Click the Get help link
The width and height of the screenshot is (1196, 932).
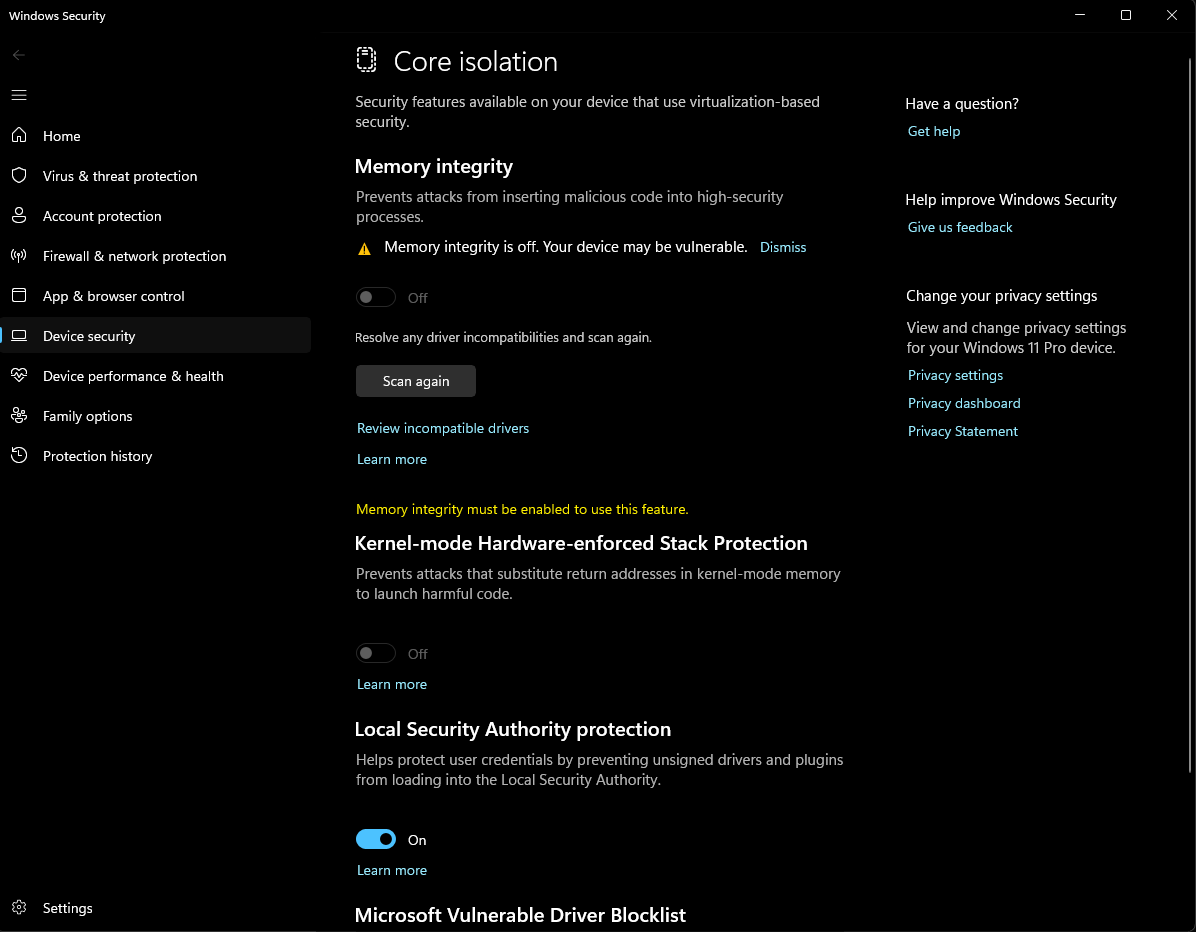[934, 131]
